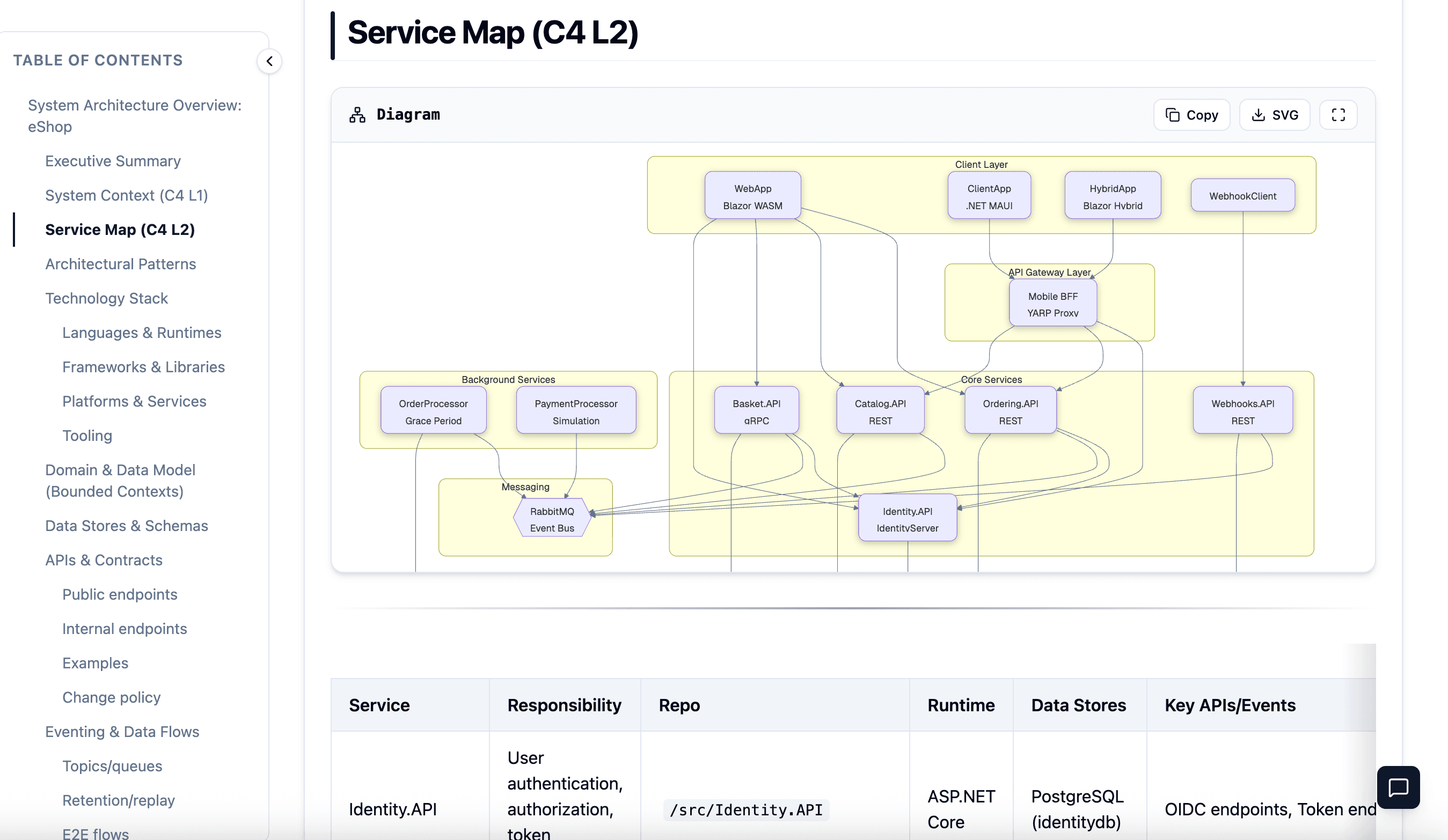
Task: Navigate to Executive Summary
Action: coord(112,161)
